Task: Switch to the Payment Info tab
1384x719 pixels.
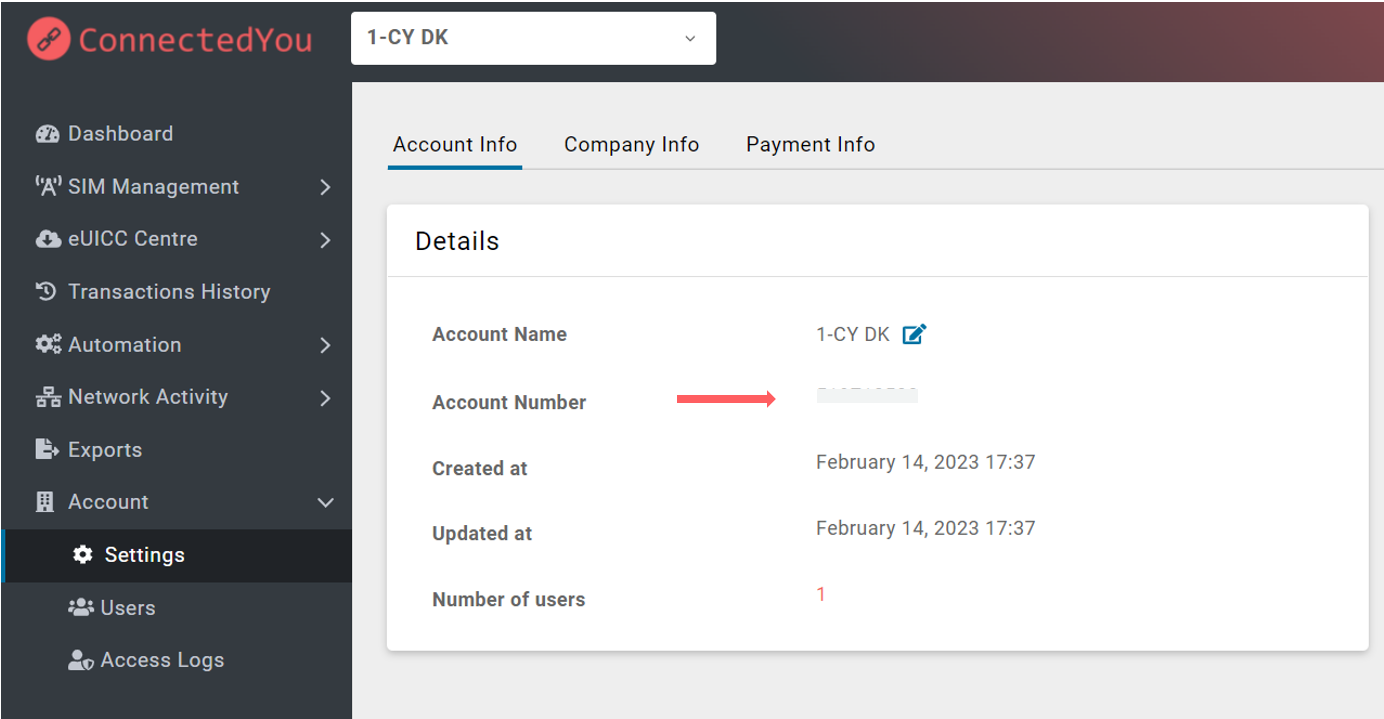Action: (810, 144)
